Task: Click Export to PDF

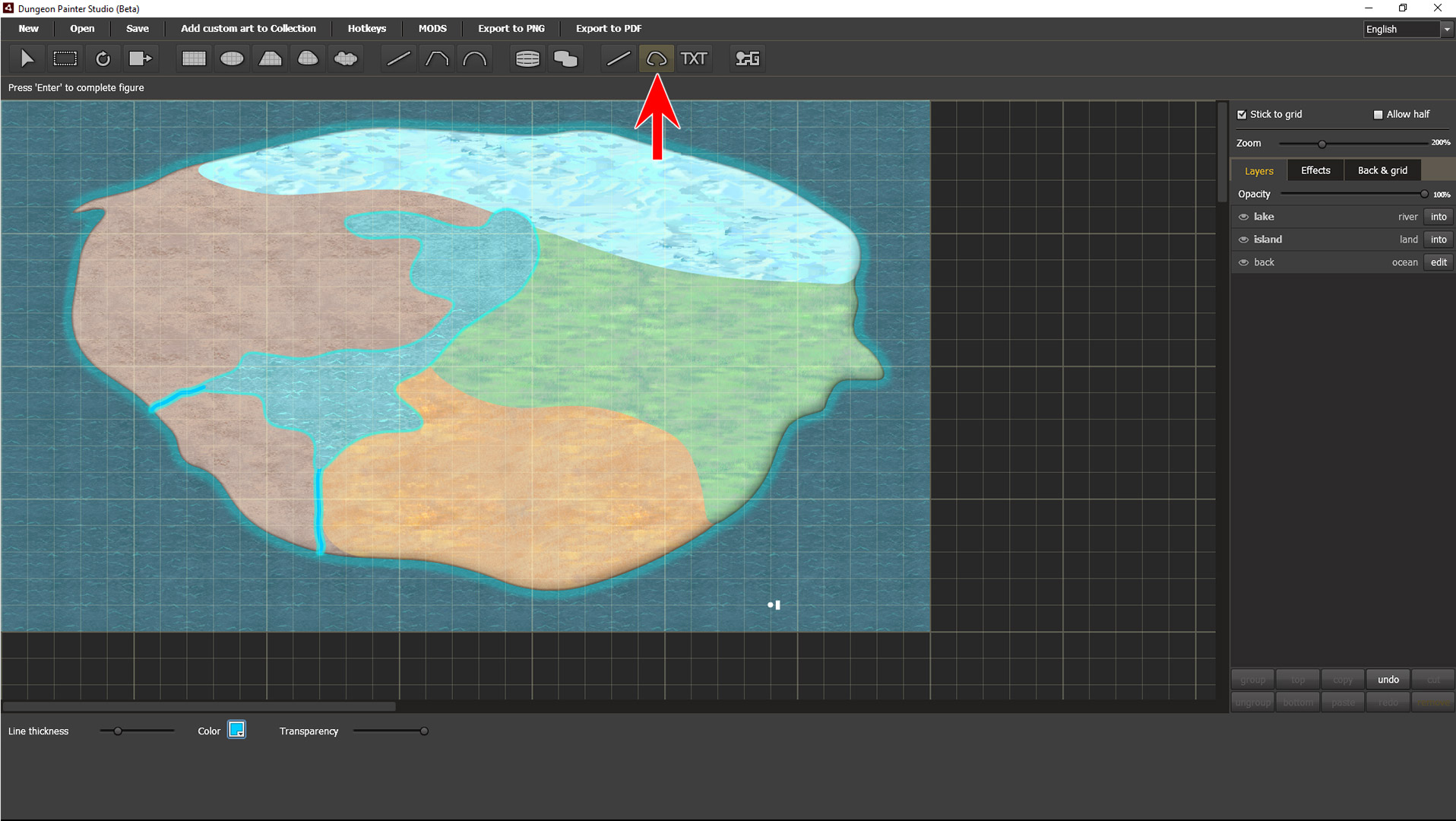Action: [609, 28]
